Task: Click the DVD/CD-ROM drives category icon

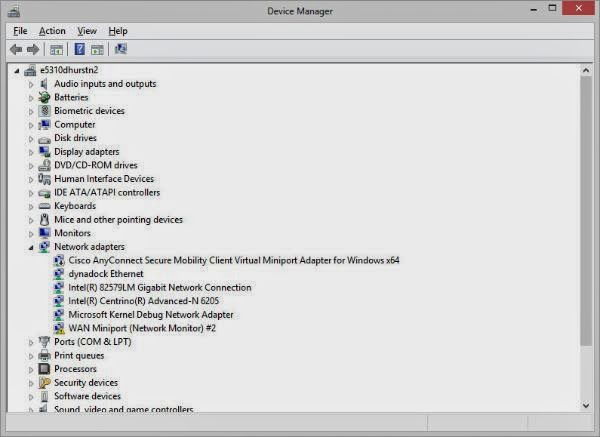Action: (44, 165)
